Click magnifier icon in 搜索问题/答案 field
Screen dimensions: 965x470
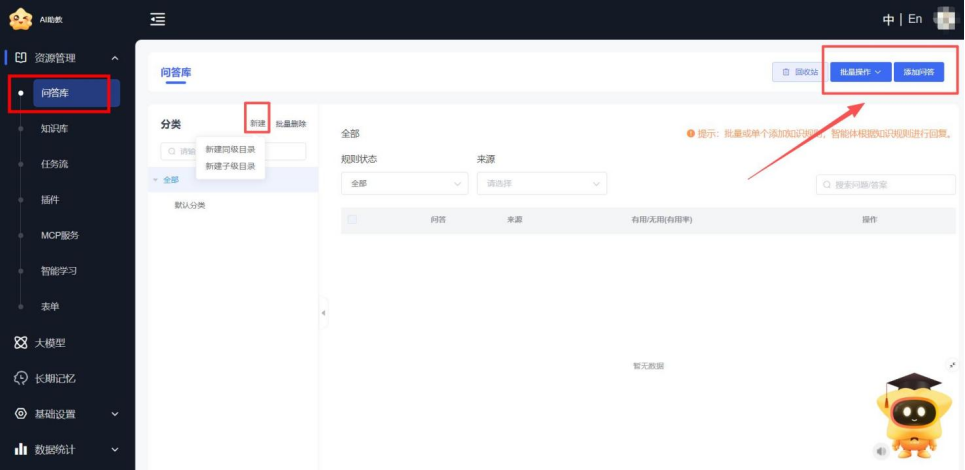click(827, 185)
